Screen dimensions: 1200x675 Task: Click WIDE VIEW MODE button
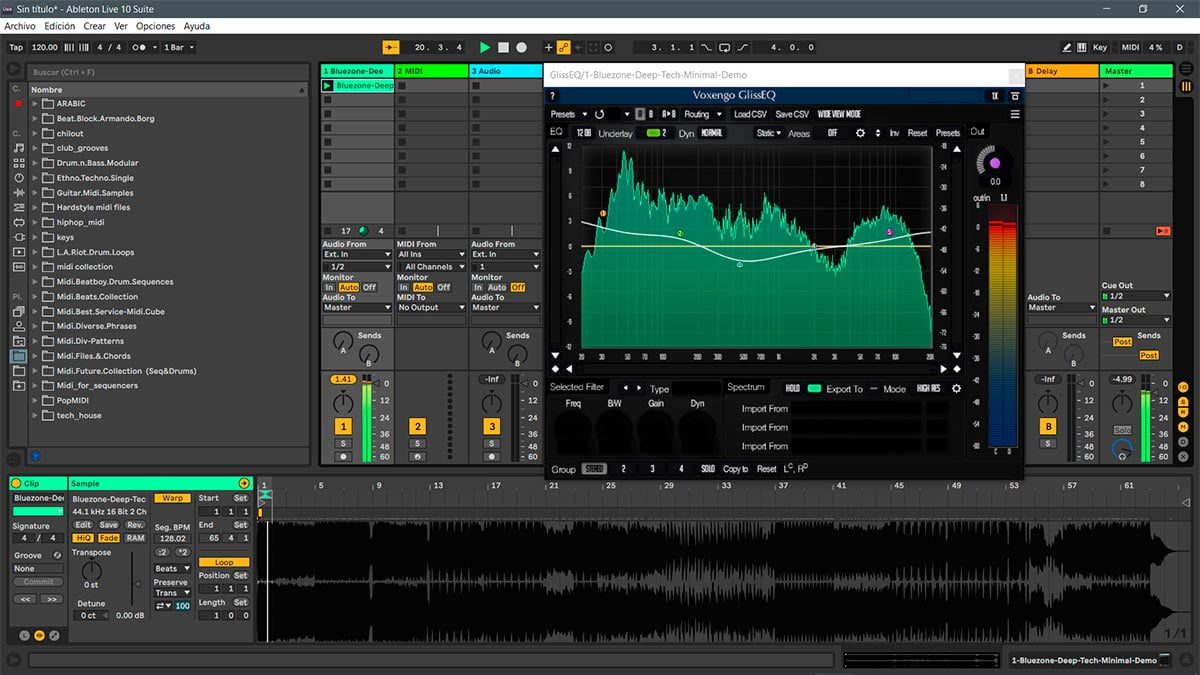click(x=839, y=114)
